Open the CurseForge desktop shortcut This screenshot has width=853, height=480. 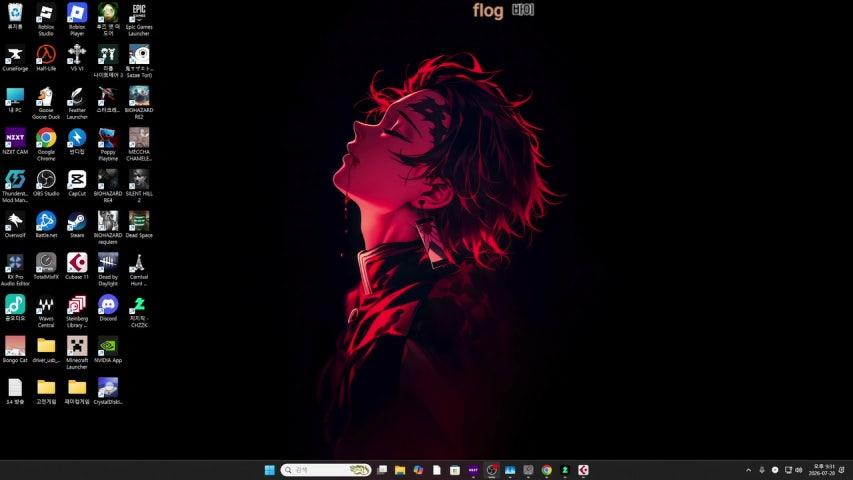point(15,59)
